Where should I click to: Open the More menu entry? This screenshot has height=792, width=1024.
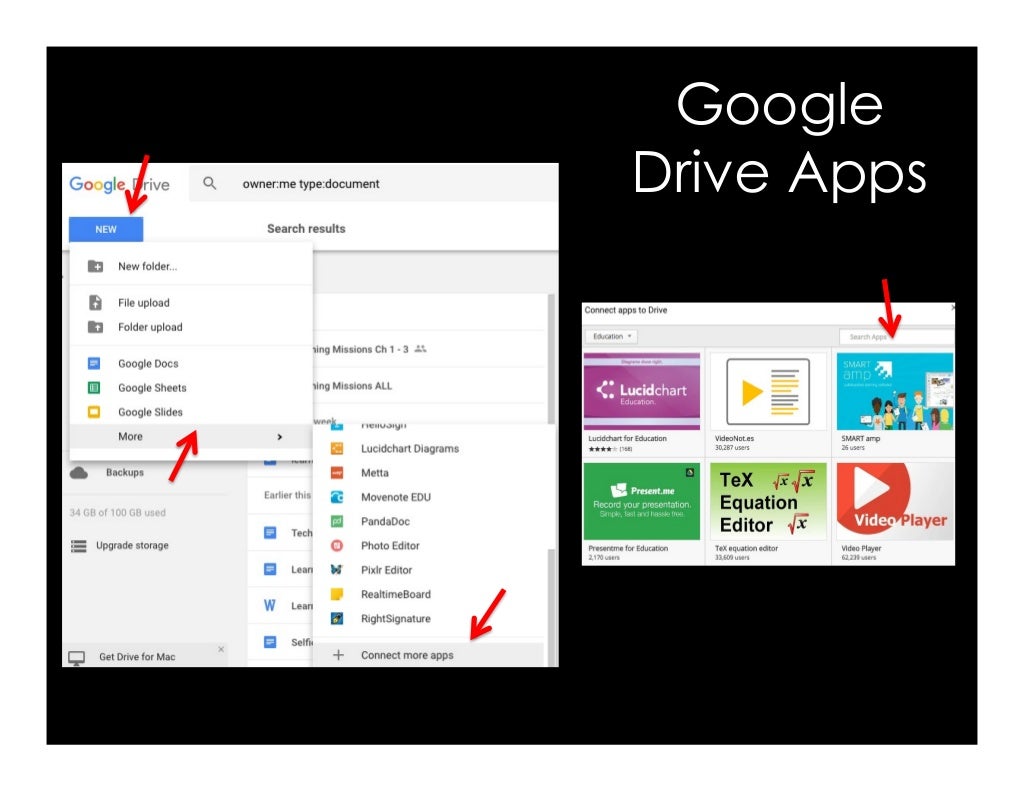coord(191,436)
